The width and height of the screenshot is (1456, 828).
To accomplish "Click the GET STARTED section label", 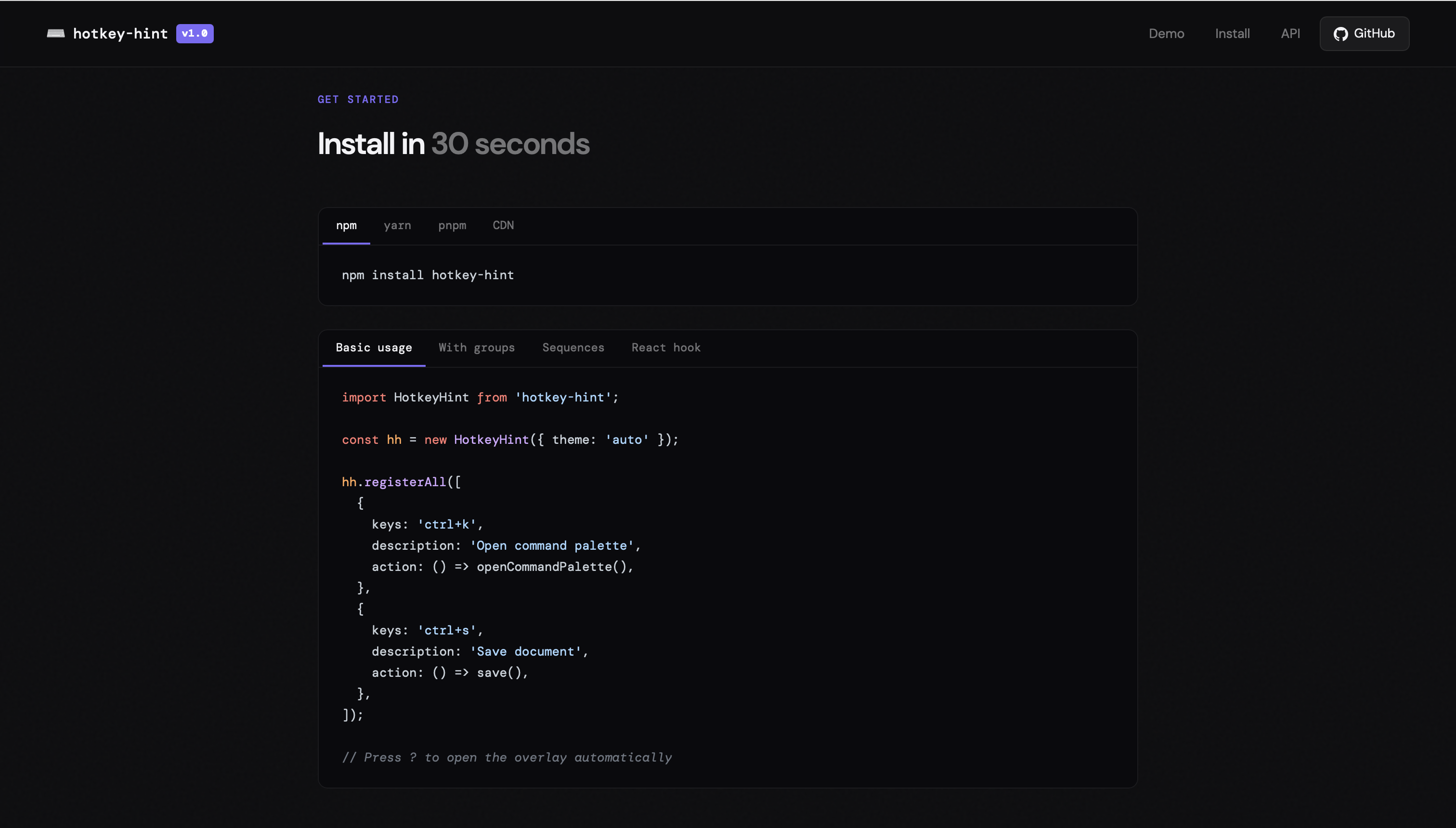I will pos(358,100).
